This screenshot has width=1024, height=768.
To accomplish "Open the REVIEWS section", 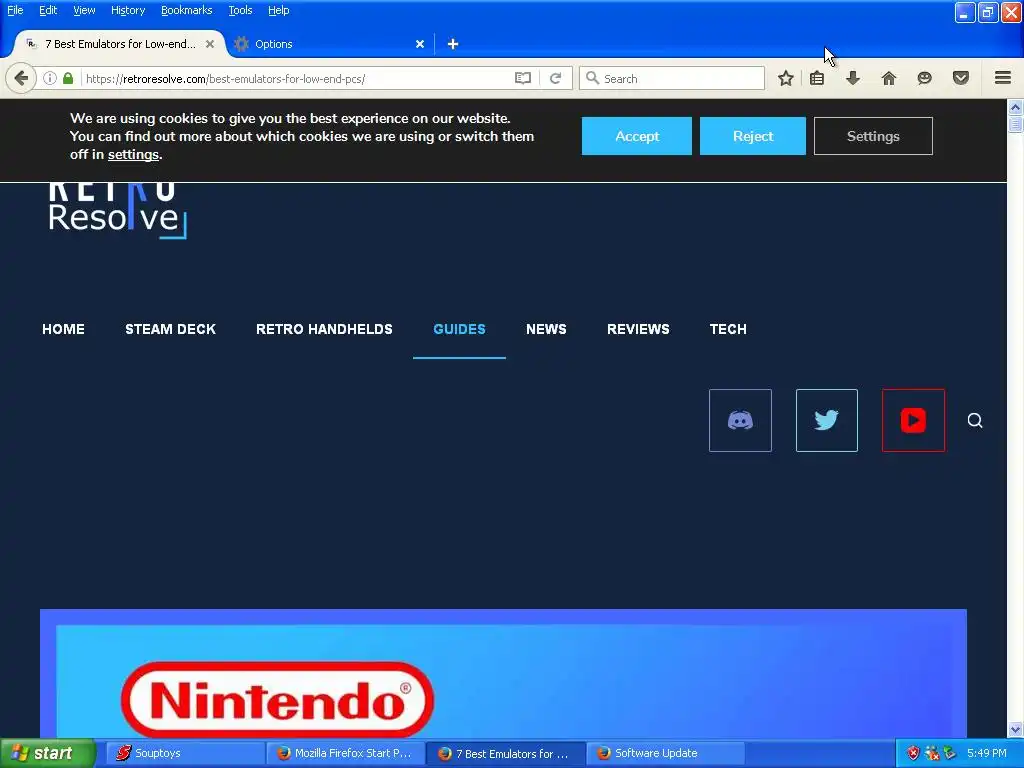I will pos(638,329).
